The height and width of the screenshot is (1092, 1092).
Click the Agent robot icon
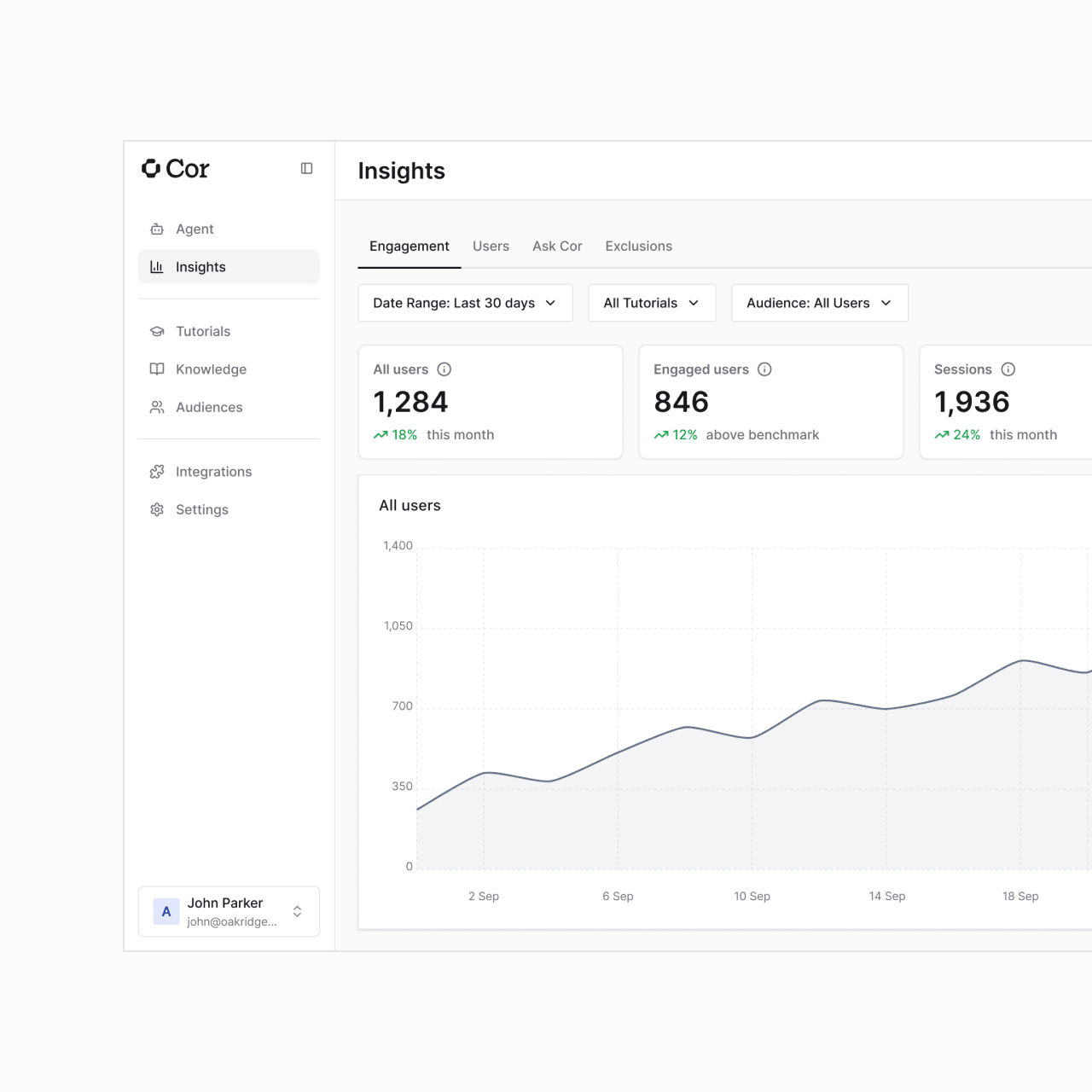click(x=157, y=229)
